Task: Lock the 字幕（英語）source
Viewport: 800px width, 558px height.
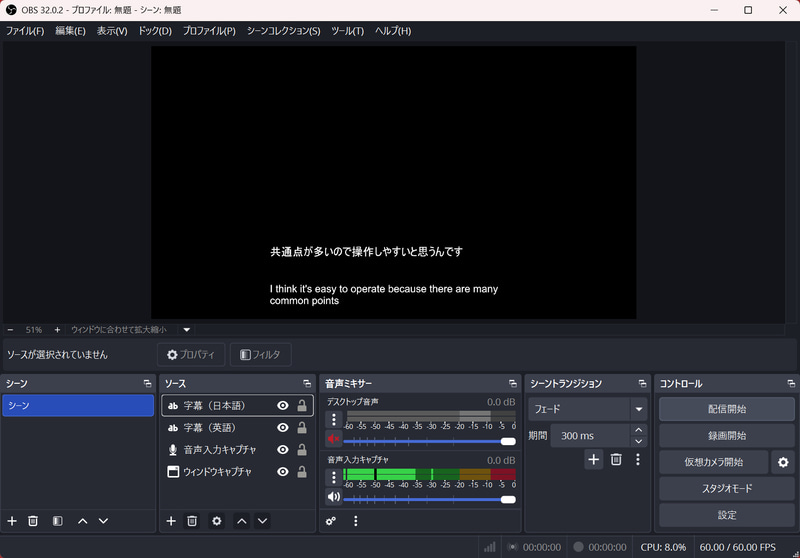Action: [302, 427]
